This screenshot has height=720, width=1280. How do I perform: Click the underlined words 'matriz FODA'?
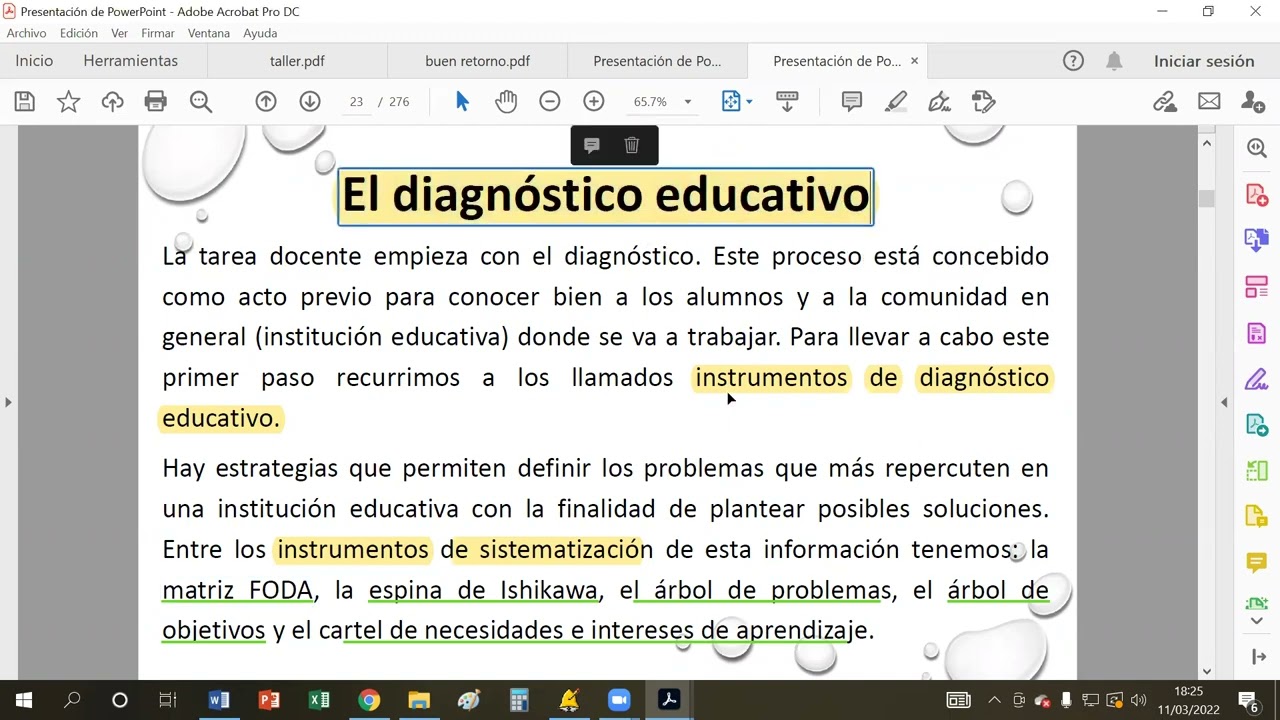(x=238, y=590)
